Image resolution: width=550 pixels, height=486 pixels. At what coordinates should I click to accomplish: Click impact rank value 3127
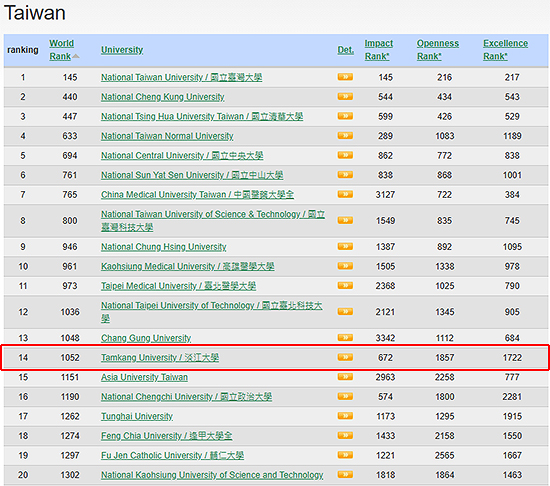click(385, 195)
